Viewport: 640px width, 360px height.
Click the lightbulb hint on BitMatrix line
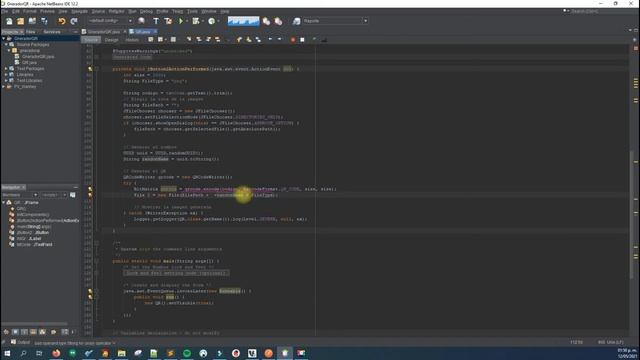90,189
